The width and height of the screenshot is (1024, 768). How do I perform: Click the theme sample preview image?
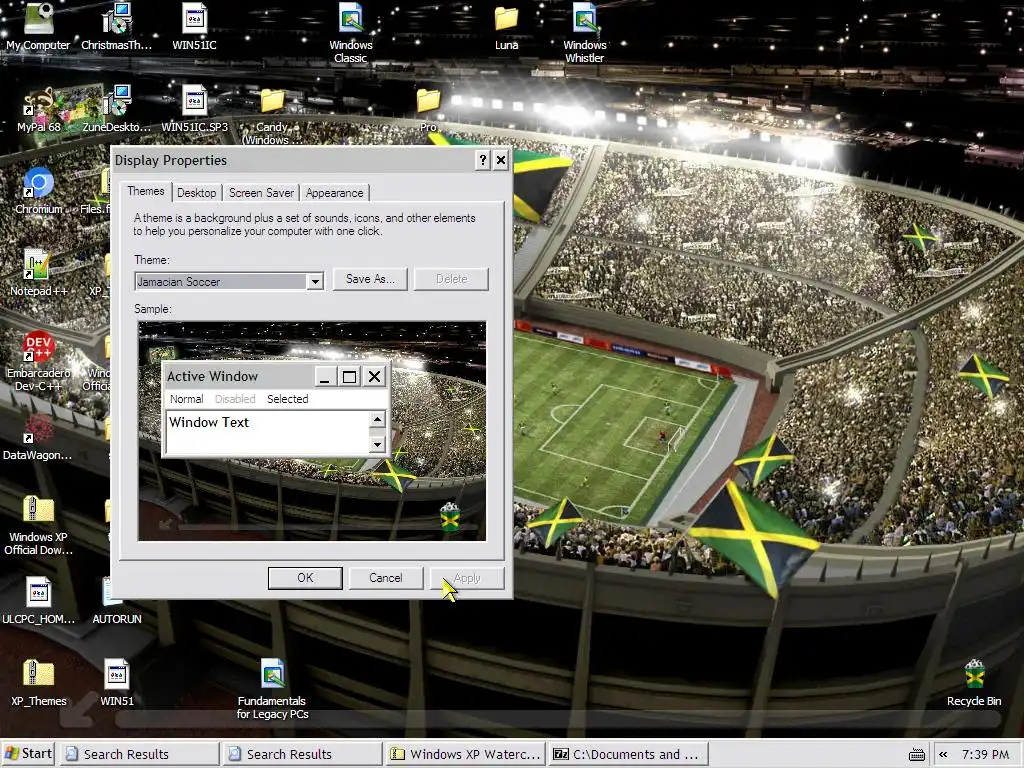312,431
